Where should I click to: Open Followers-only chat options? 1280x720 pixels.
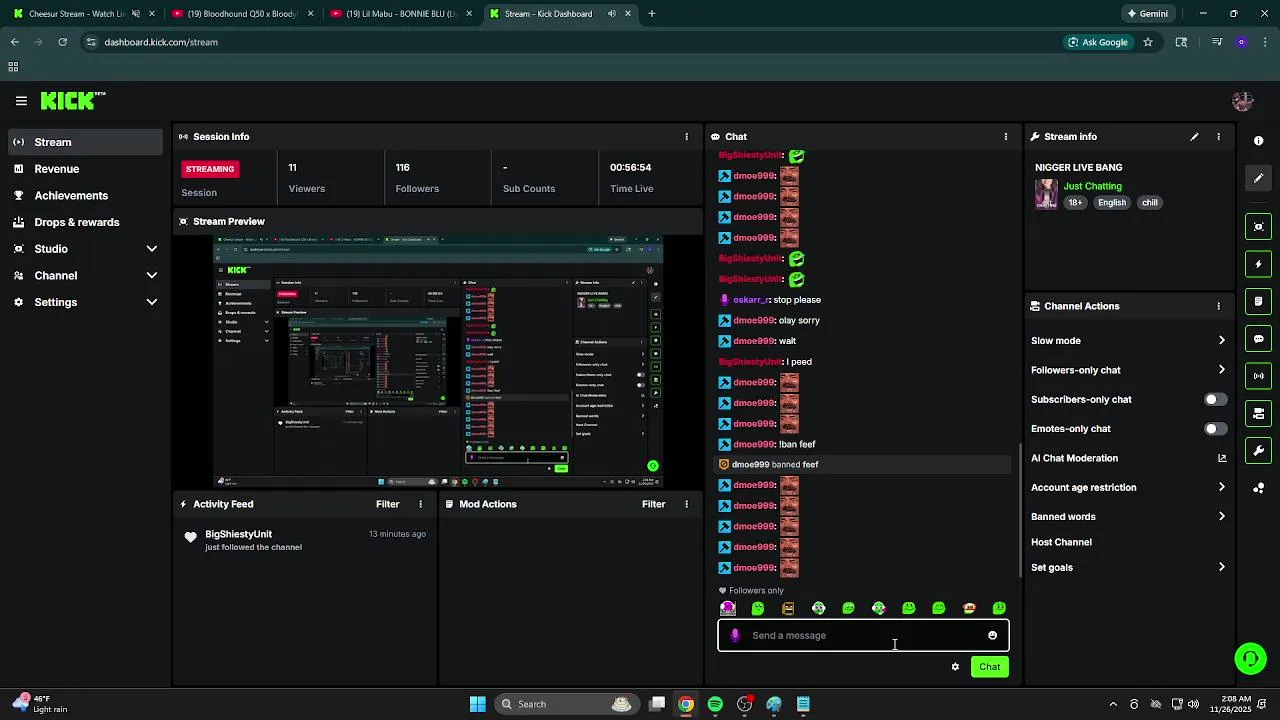point(1128,370)
